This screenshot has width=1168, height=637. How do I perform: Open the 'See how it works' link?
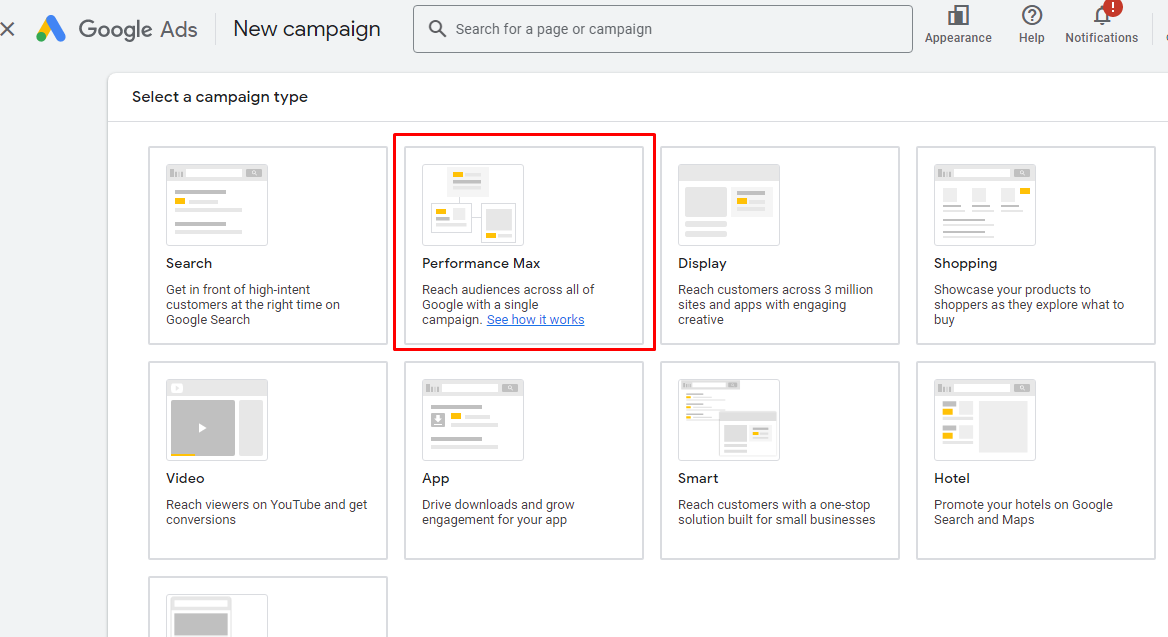tap(536, 320)
